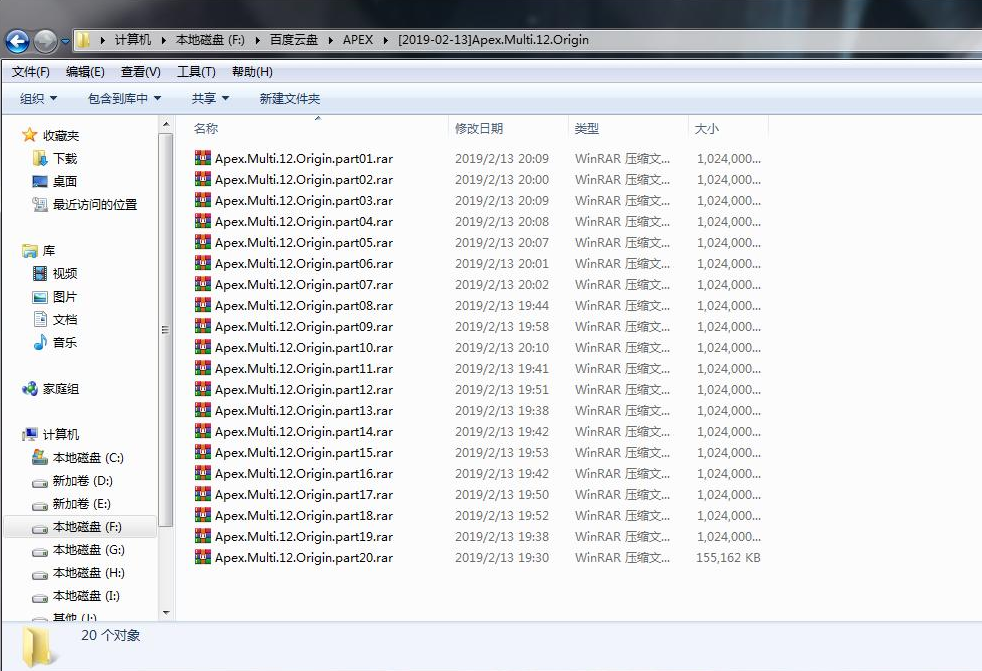Viewport: 982px width, 671px height.
Task: Select 本地磁盘 (F:) in the address breadcrumb
Action: [210, 40]
